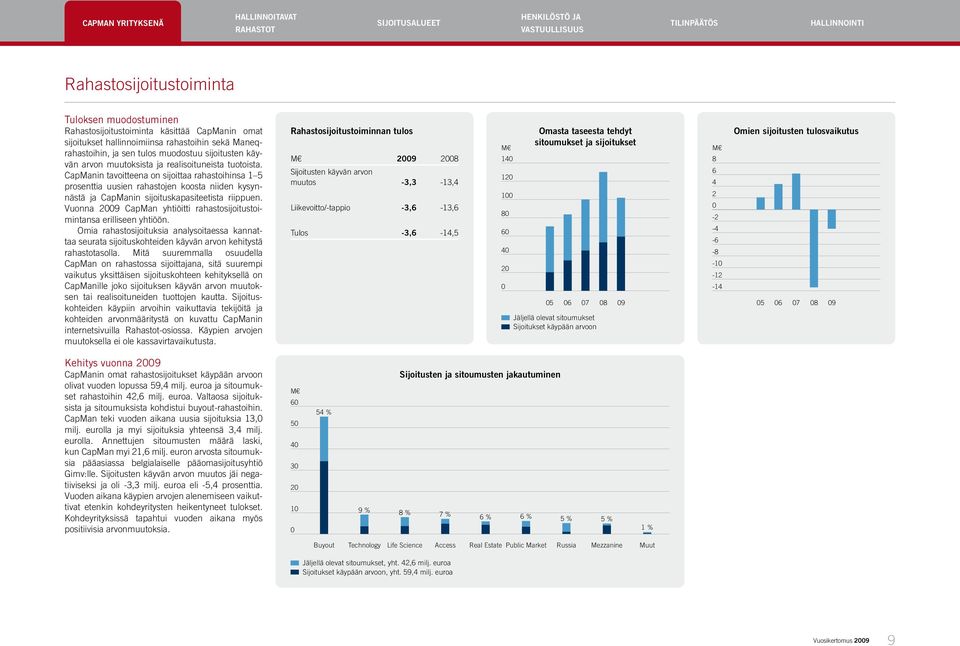960x646 pixels.
Task: Click the 1 % label above Muut bar
Action: click(647, 527)
